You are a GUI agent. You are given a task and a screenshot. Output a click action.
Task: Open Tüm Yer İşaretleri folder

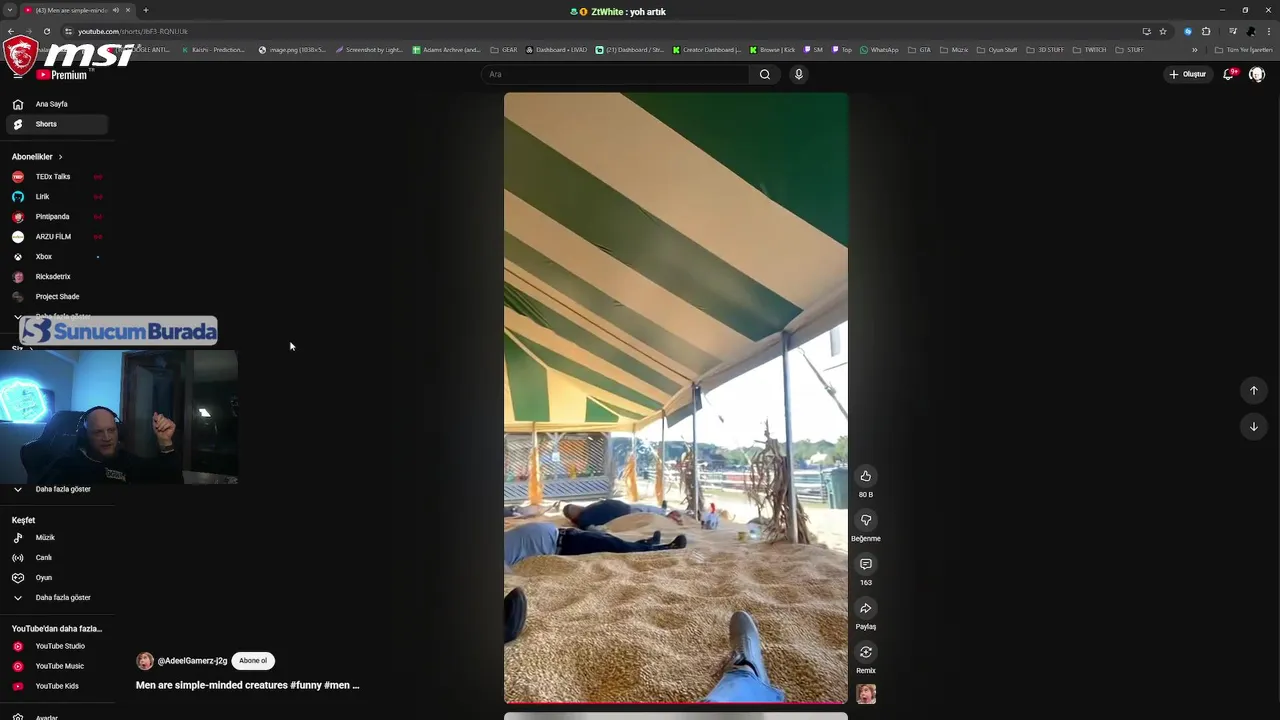click(x=1243, y=49)
